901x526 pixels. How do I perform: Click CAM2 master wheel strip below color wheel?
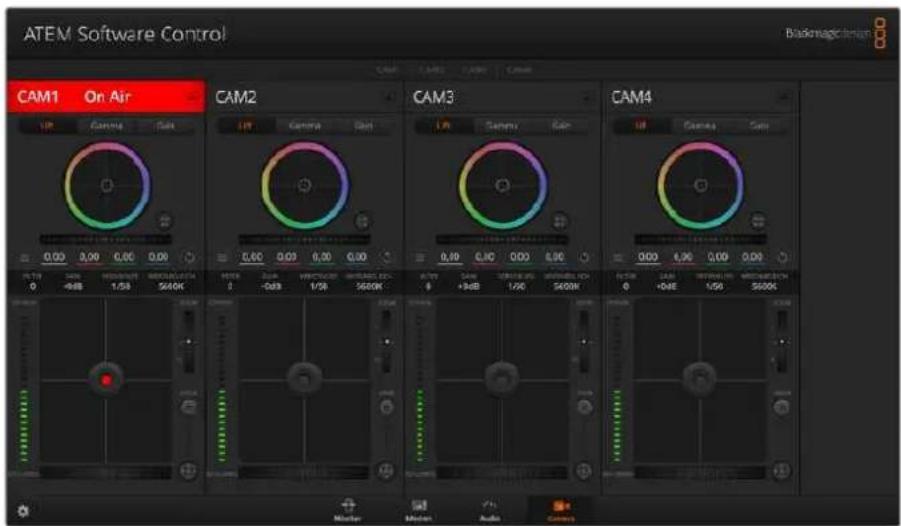tap(305, 239)
